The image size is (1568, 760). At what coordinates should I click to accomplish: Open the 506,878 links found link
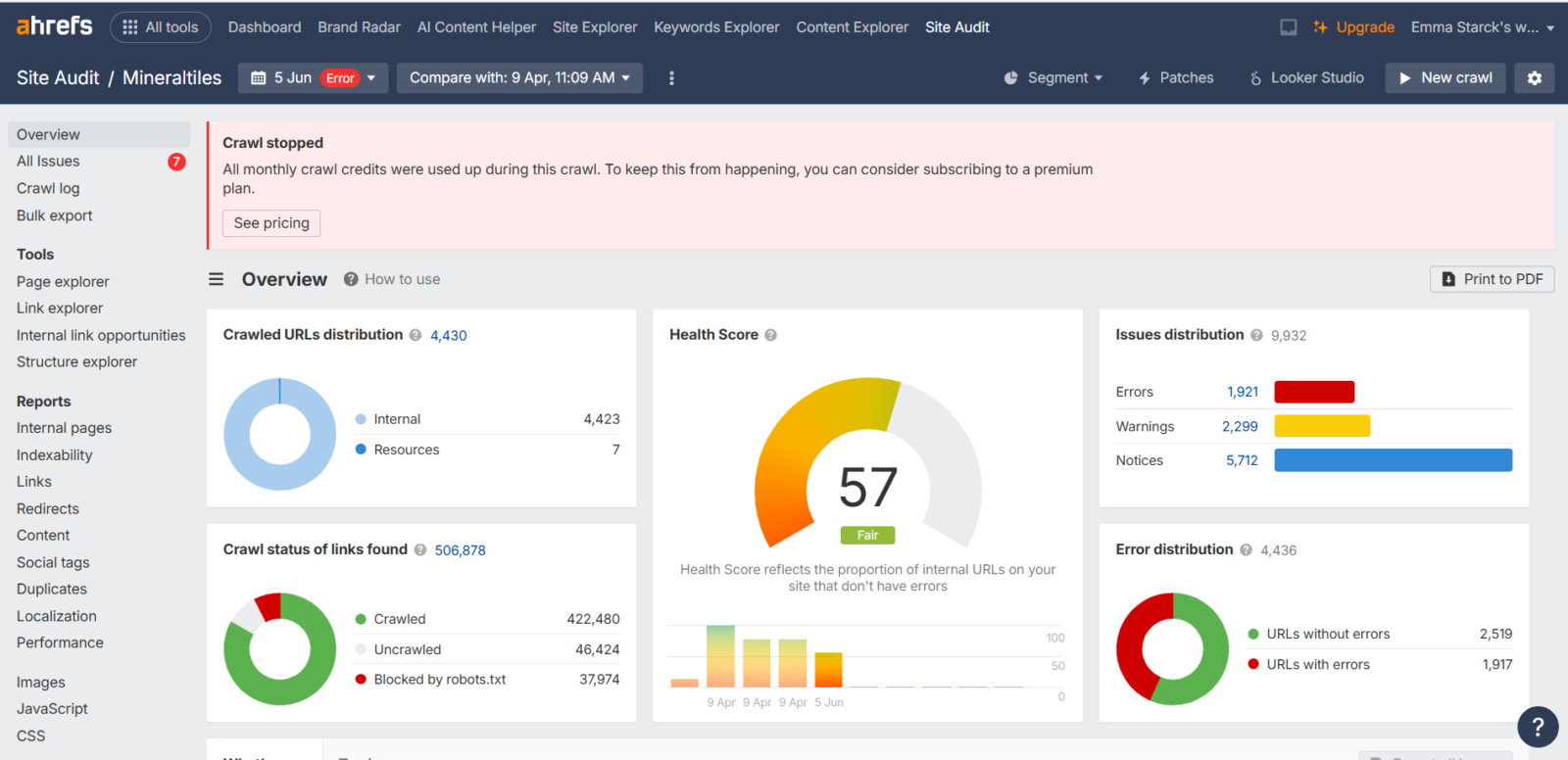461,550
